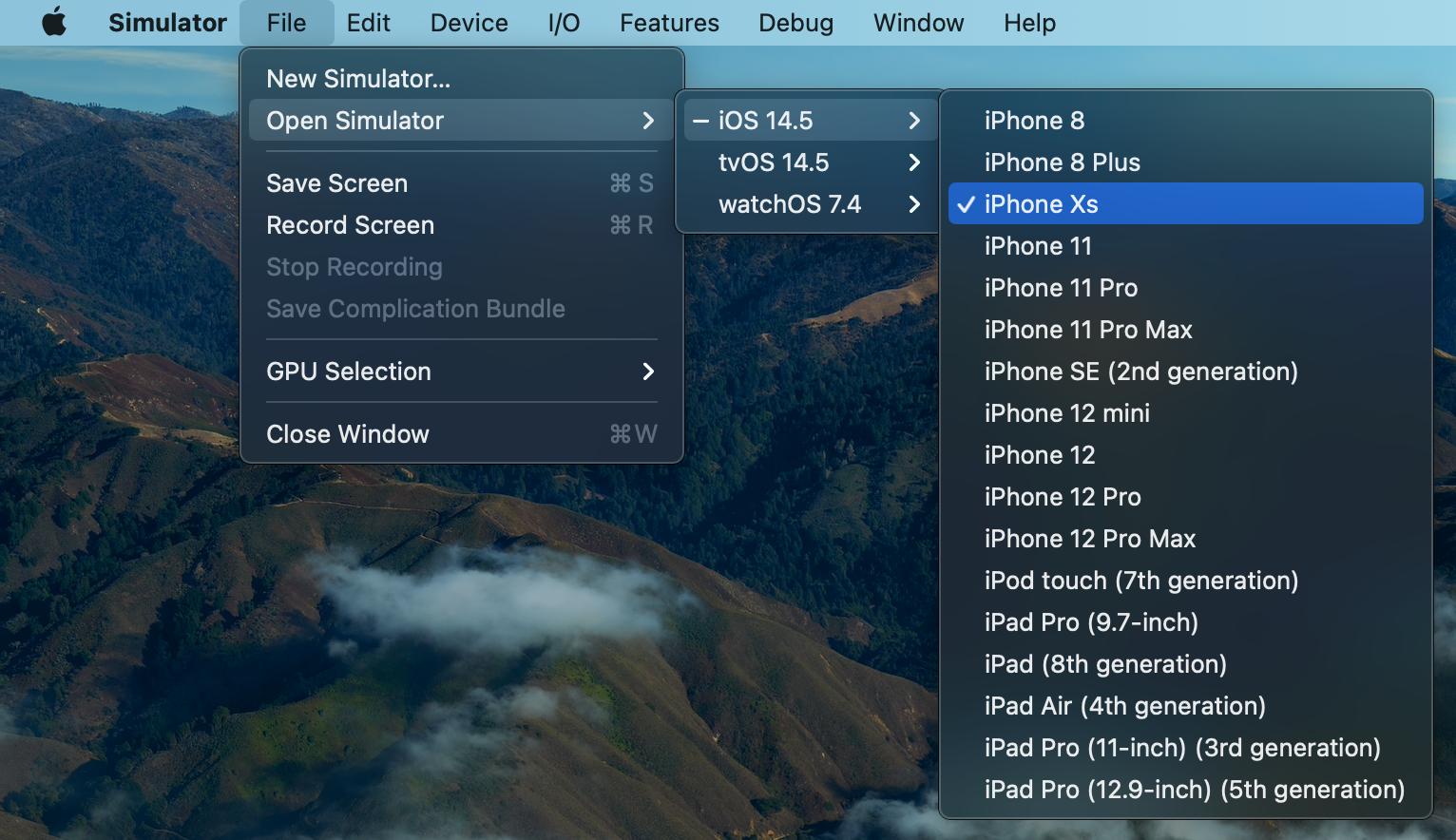Select the iPhone 12 simulator
The width and height of the screenshot is (1456, 840).
(1186, 455)
